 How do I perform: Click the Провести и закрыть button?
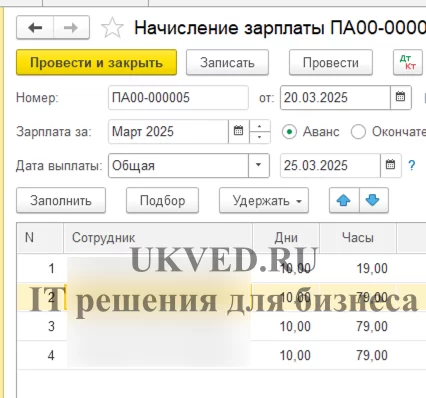click(x=96, y=62)
